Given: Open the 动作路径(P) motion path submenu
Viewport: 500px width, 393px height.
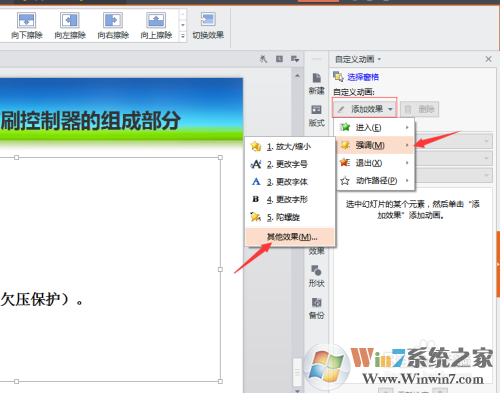Looking at the screenshot, I should pos(375,180).
